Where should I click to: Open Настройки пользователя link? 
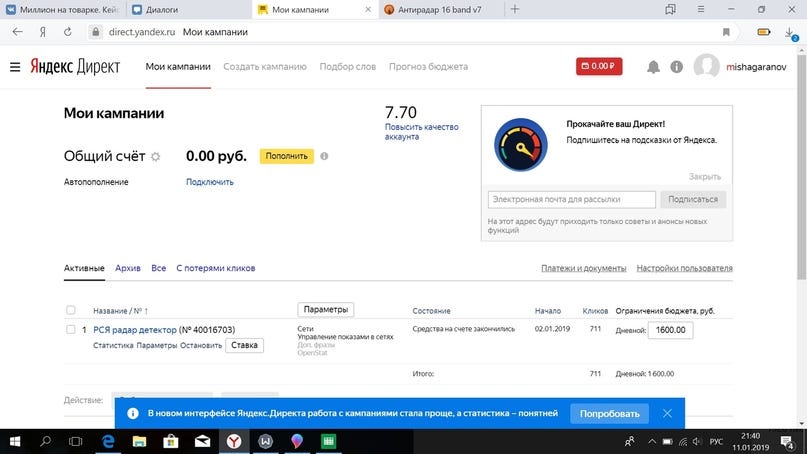click(685, 268)
